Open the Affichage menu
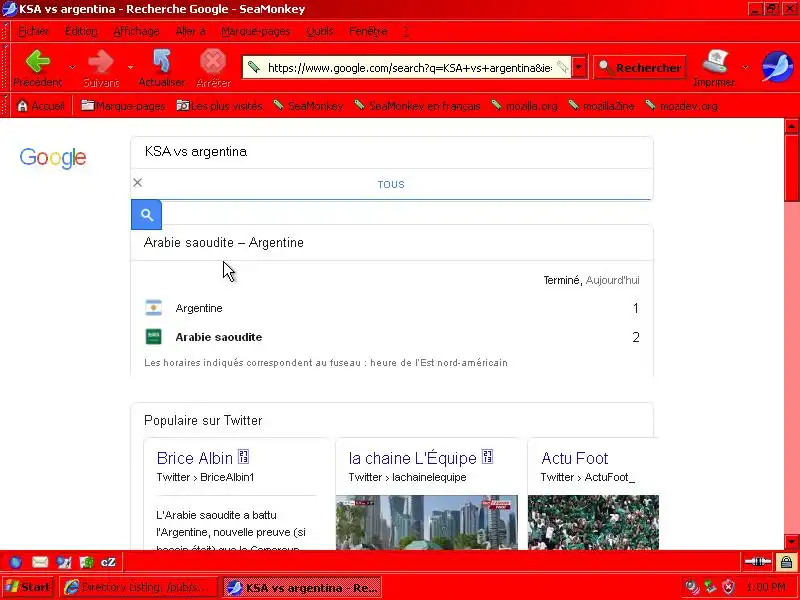Viewport: 800px width, 600px height. (x=136, y=31)
